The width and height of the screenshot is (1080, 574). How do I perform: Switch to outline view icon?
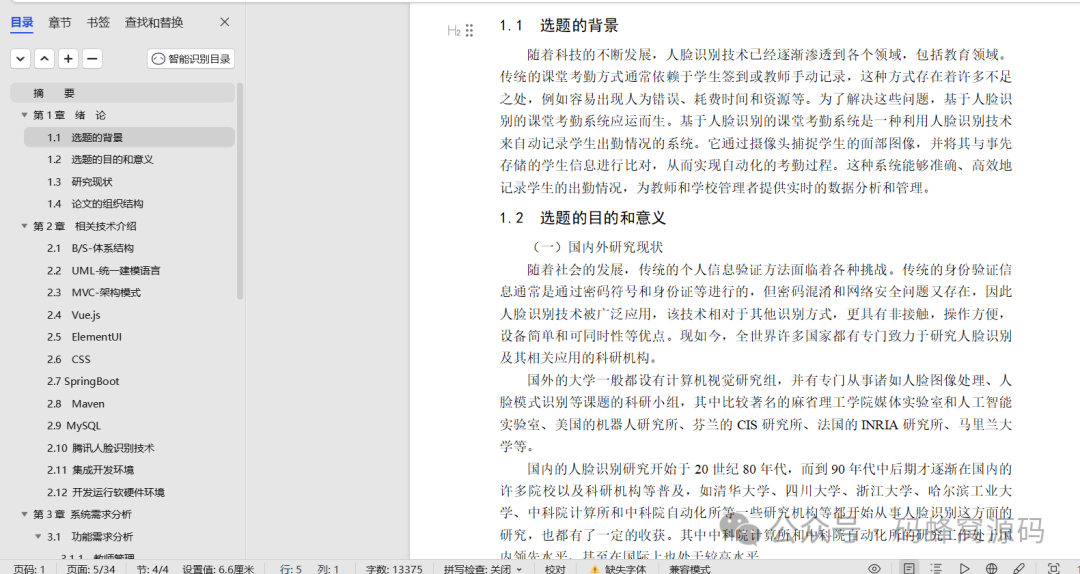pos(936,568)
